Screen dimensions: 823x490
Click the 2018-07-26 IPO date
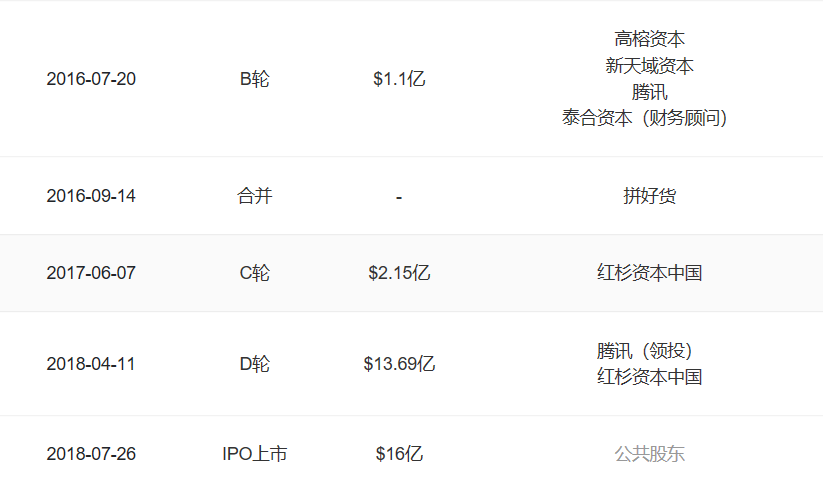pos(91,454)
